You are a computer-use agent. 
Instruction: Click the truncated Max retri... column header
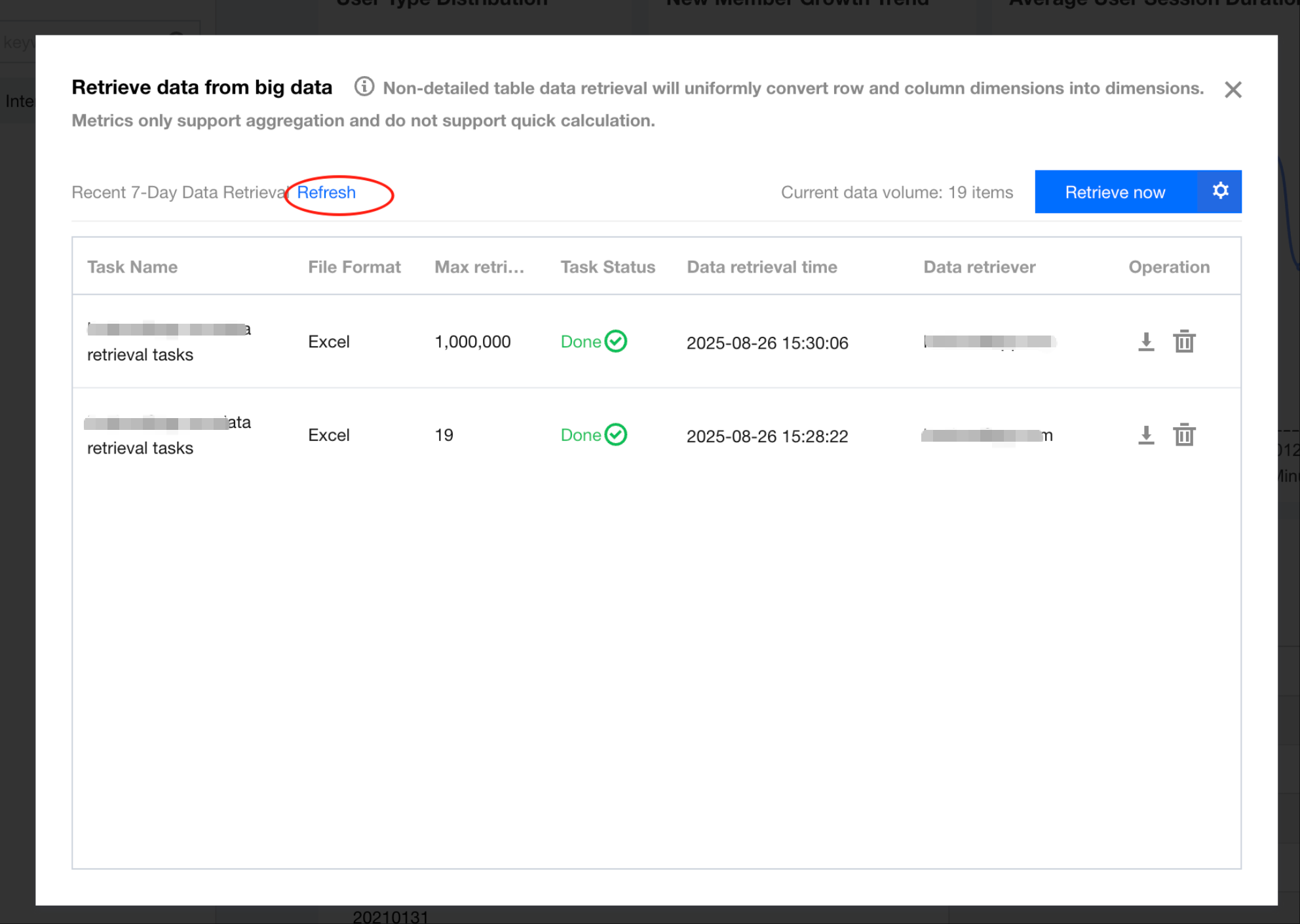click(479, 267)
